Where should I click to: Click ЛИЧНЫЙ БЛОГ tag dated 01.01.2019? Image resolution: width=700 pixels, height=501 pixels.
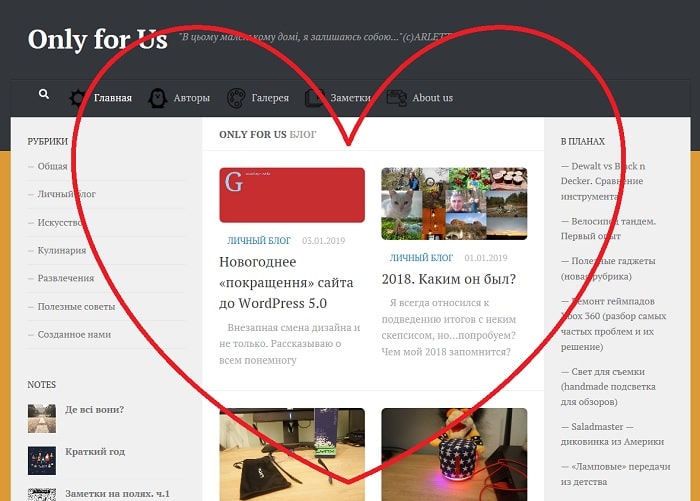(x=421, y=258)
